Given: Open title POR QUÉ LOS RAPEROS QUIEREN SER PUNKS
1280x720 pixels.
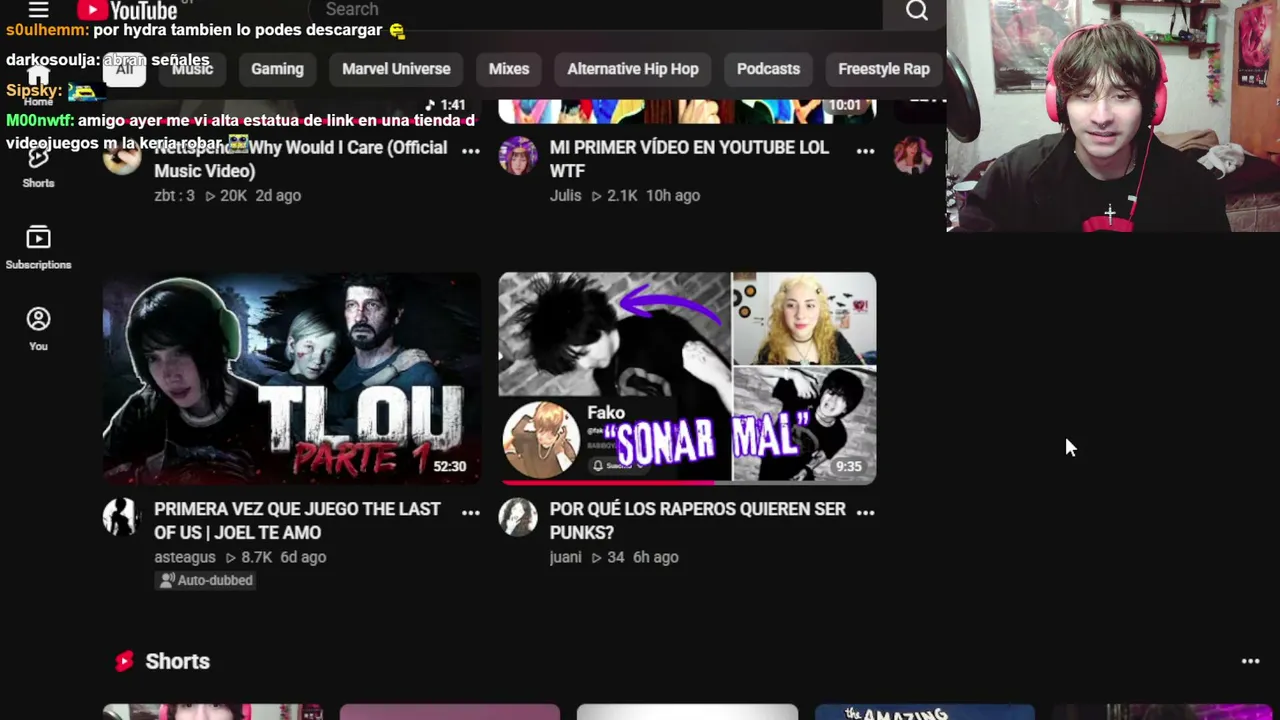Looking at the screenshot, I should click(698, 521).
